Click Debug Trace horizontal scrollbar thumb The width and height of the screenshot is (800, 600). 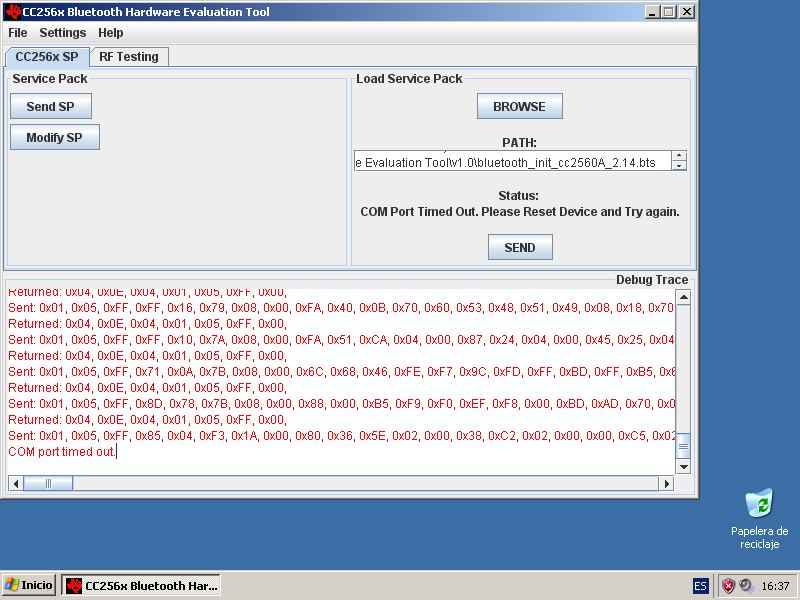pyautogui.click(x=48, y=483)
